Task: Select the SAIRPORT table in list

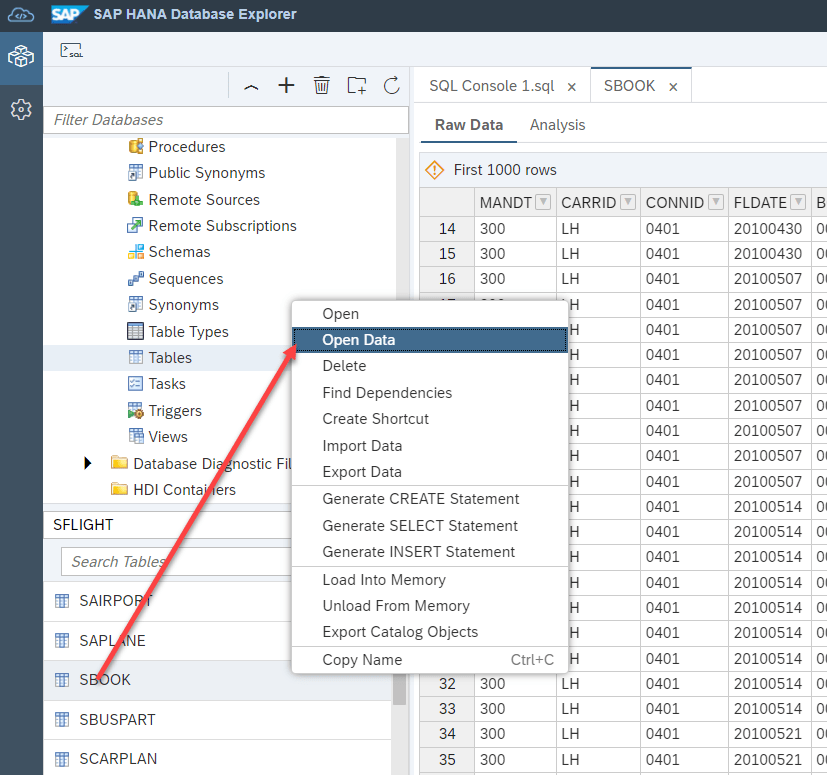Action: (116, 601)
